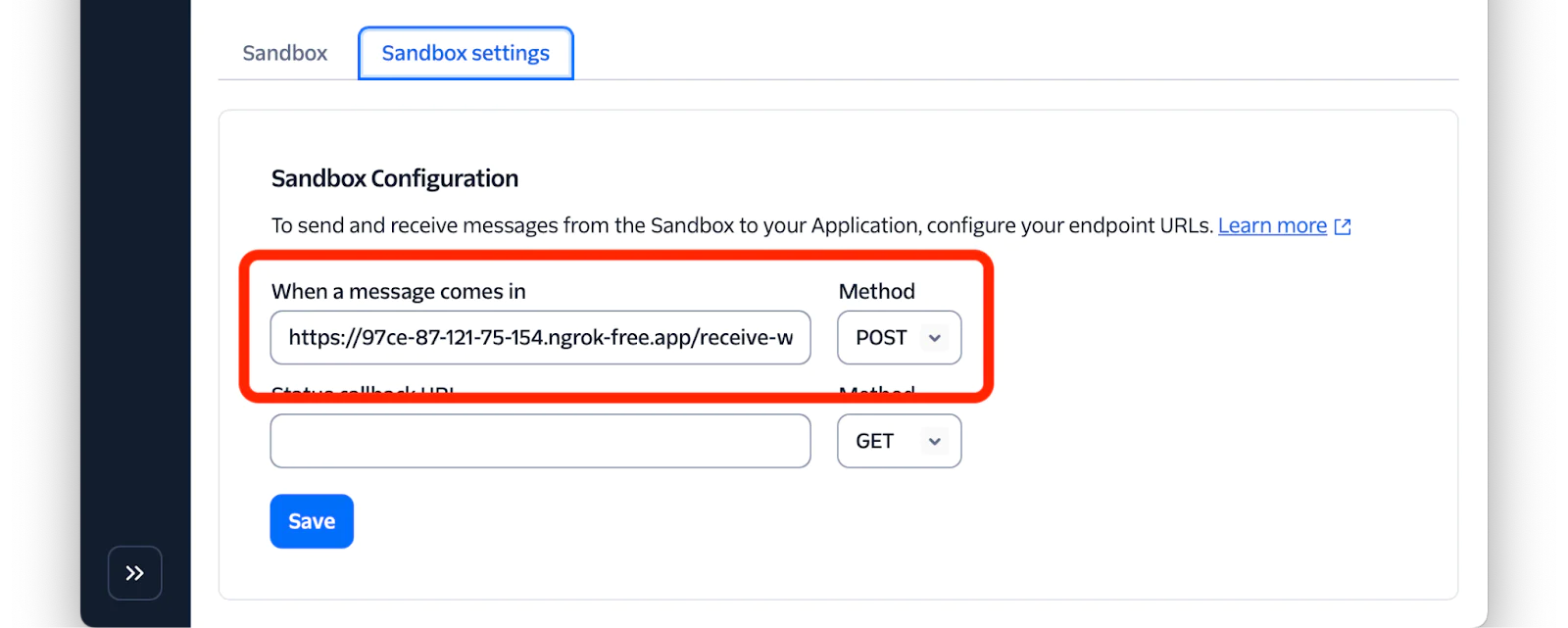This screenshot has height=628, width=1568.
Task: Click inside the receive-webhook URL box
Action: point(539,337)
